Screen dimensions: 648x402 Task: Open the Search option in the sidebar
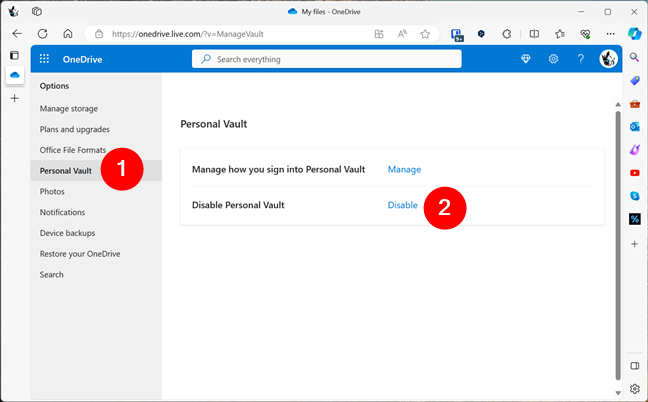click(52, 274)
